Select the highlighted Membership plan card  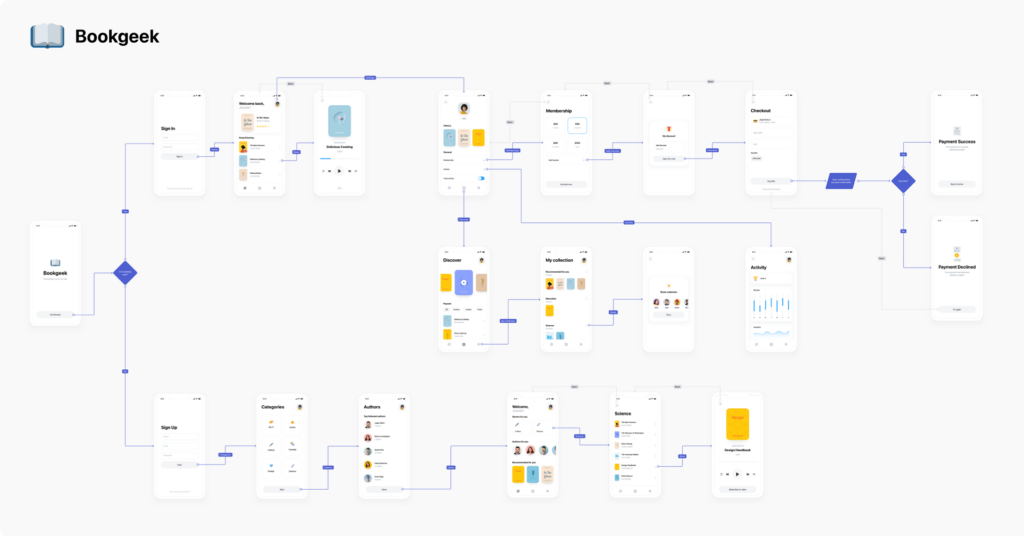[x=578, y=126]
